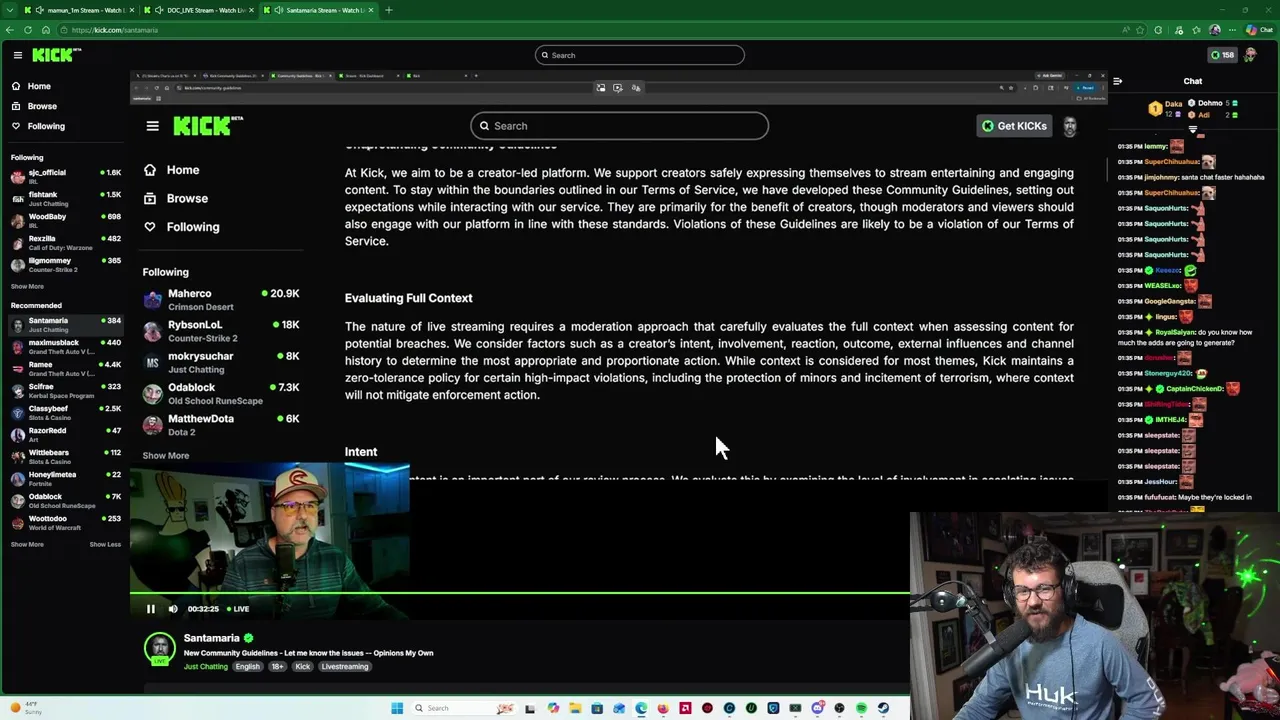This screenshot has width=1280, height=720.
Task: Open browser extensions icon
Action: coord(1158,30)
